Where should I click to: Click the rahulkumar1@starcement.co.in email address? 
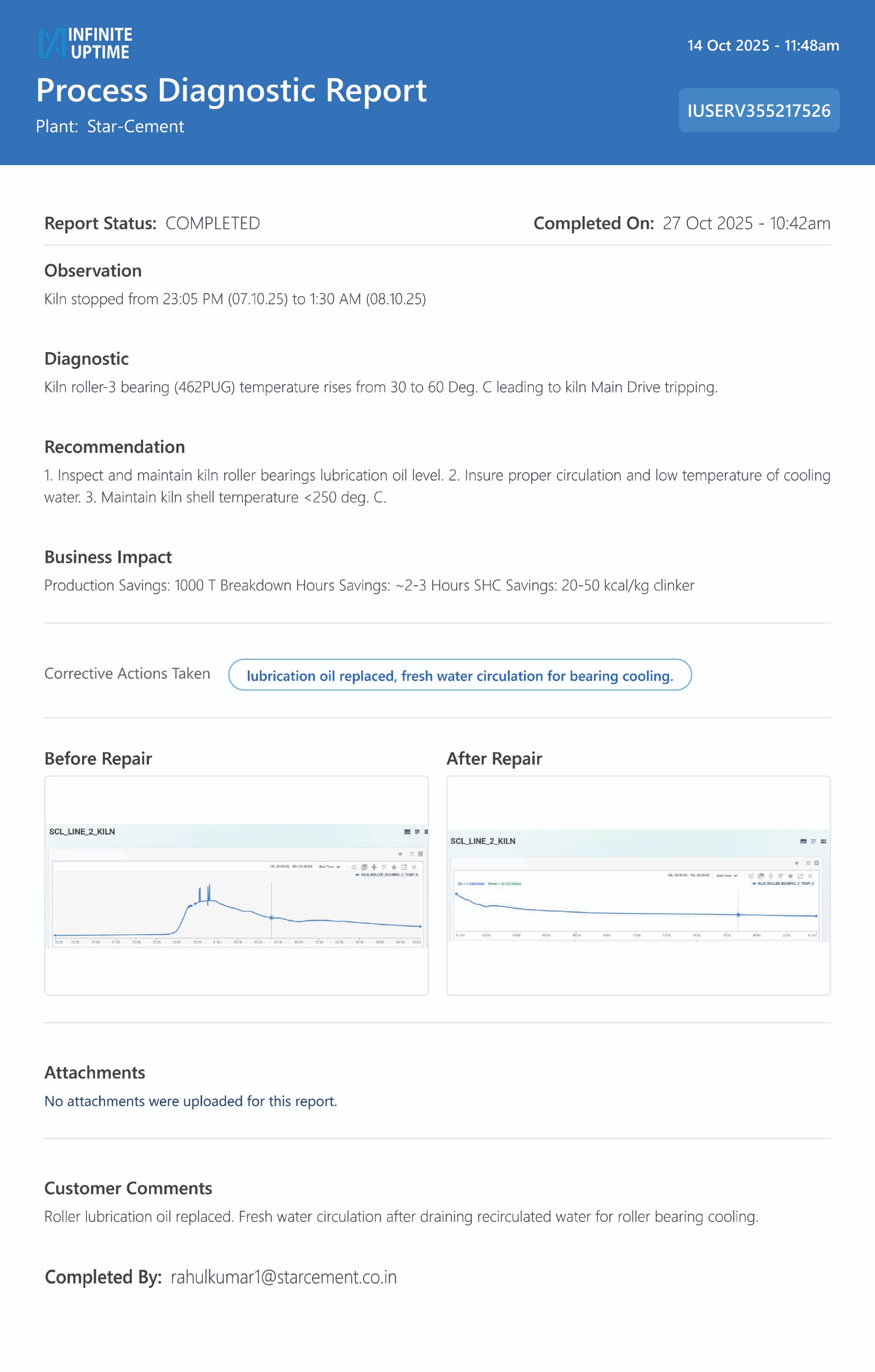283,1278
